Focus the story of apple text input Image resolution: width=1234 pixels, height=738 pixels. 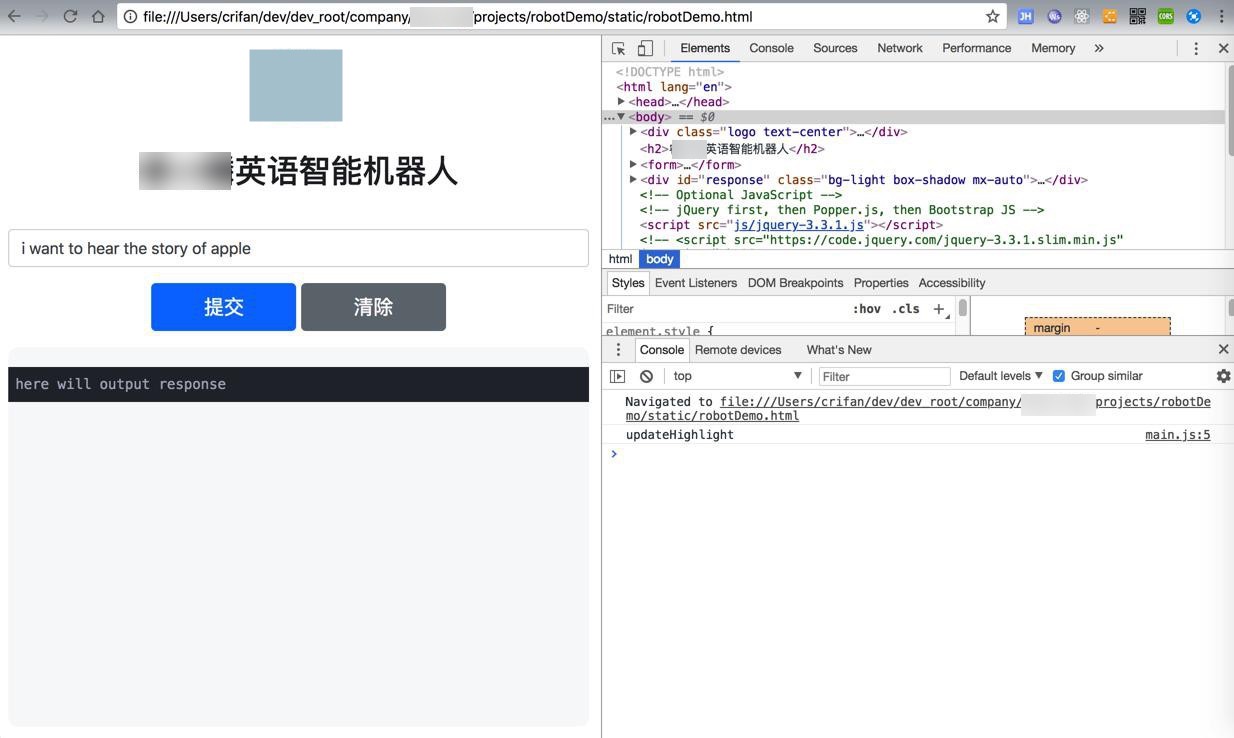[x=298, y=248]
